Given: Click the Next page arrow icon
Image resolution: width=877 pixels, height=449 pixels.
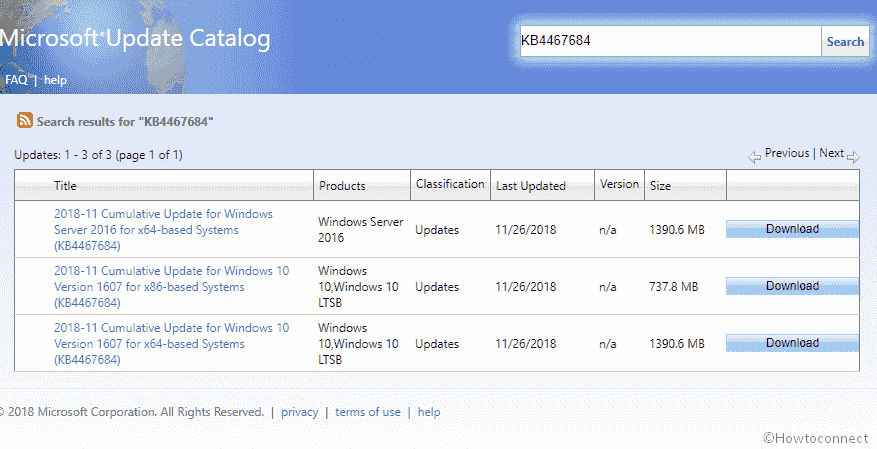Looking at the screenshot, I should 853,157.
